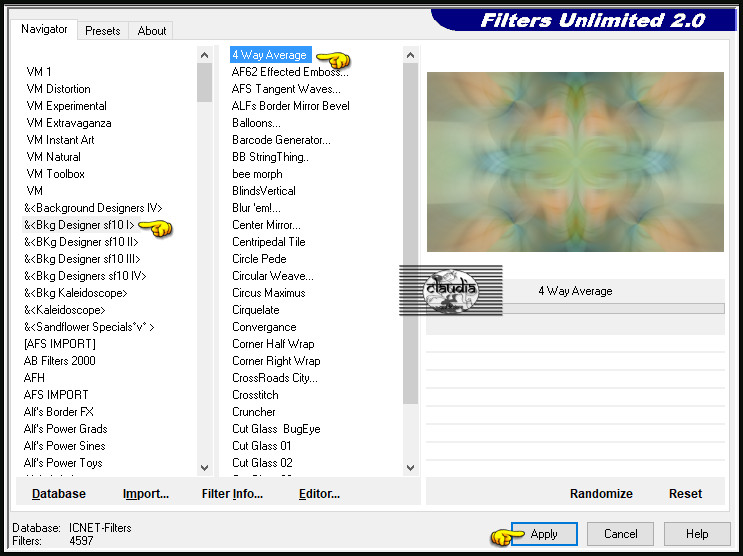Select Corner Half Wrap filter
Image resolution: width=743 pixels, height=556 pixels.
tap(273, 344)
